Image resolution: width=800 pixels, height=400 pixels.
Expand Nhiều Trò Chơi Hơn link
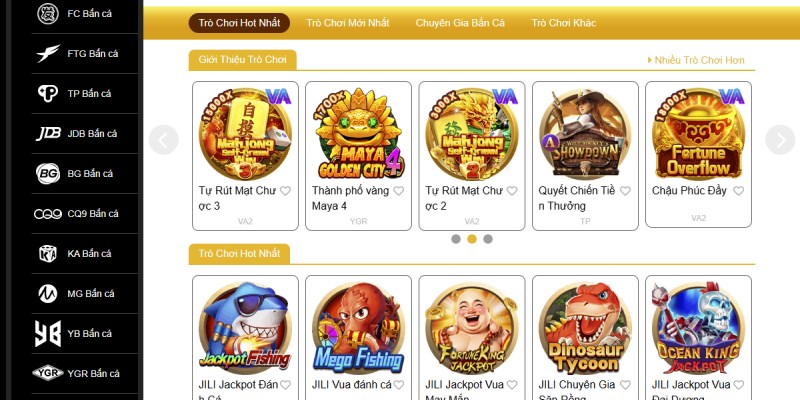696,60
